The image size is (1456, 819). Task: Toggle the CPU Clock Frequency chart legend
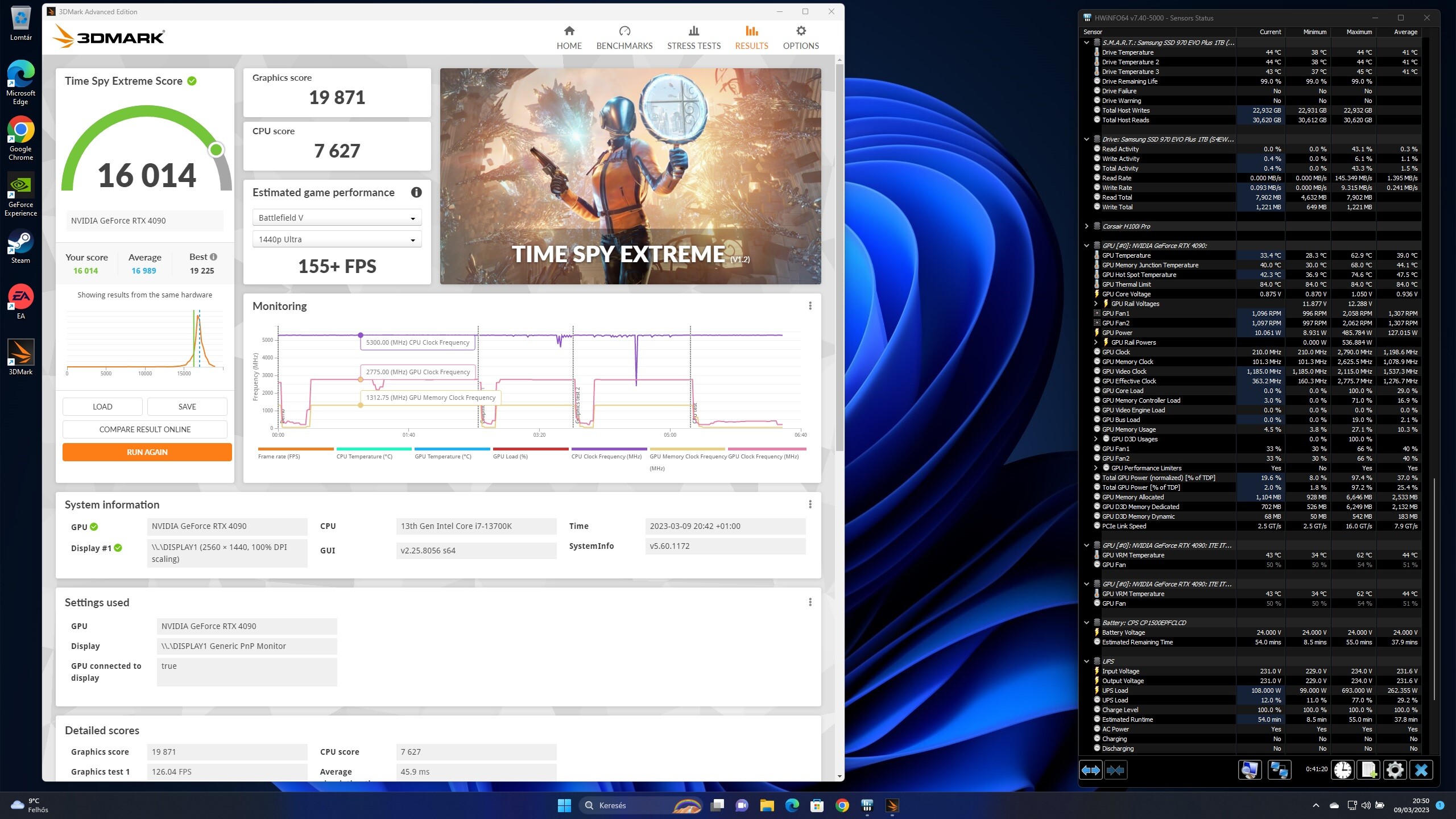coord(609,453)
